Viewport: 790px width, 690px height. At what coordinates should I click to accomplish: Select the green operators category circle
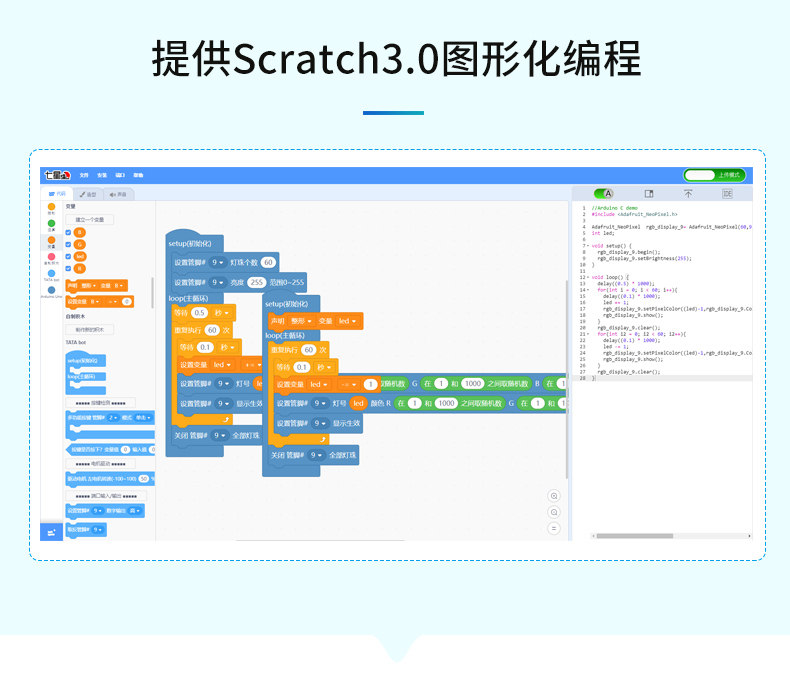[51, 223]
